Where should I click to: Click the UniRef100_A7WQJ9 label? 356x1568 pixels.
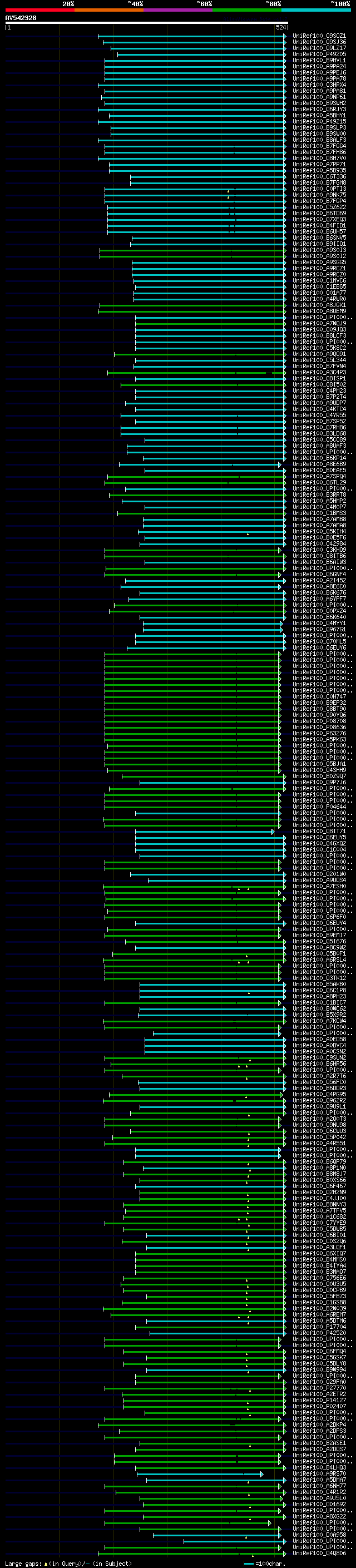[x=319, y=323]
